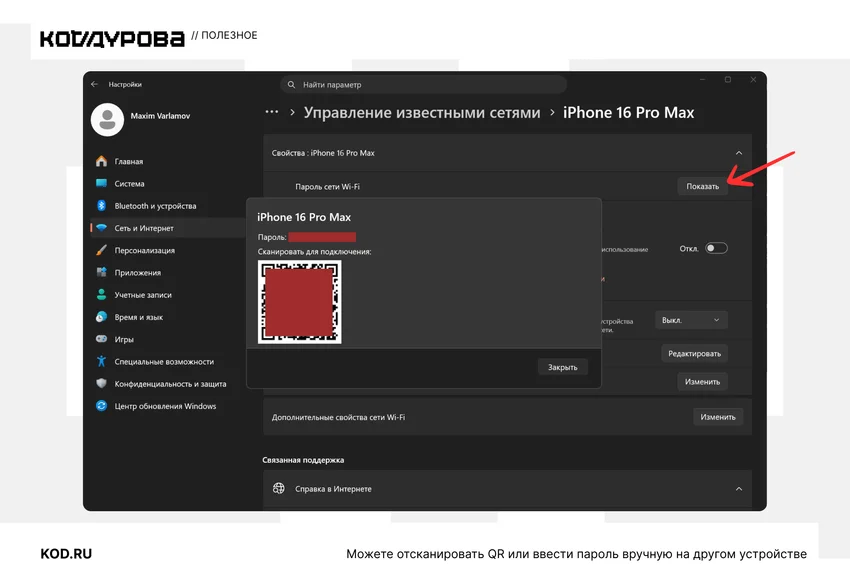Click the Конфиденциальность и защита shield icon

(101, 383)
